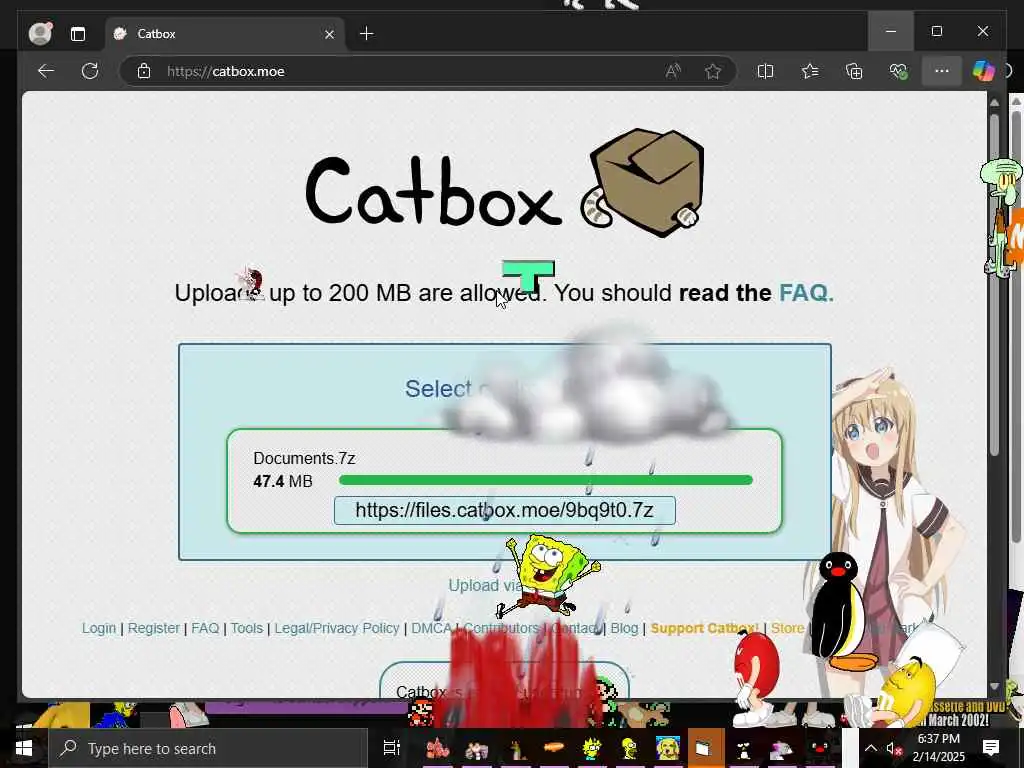Open the Register link
The width and height of the screenshot is (1024, 768).
[x=153, y=628]
